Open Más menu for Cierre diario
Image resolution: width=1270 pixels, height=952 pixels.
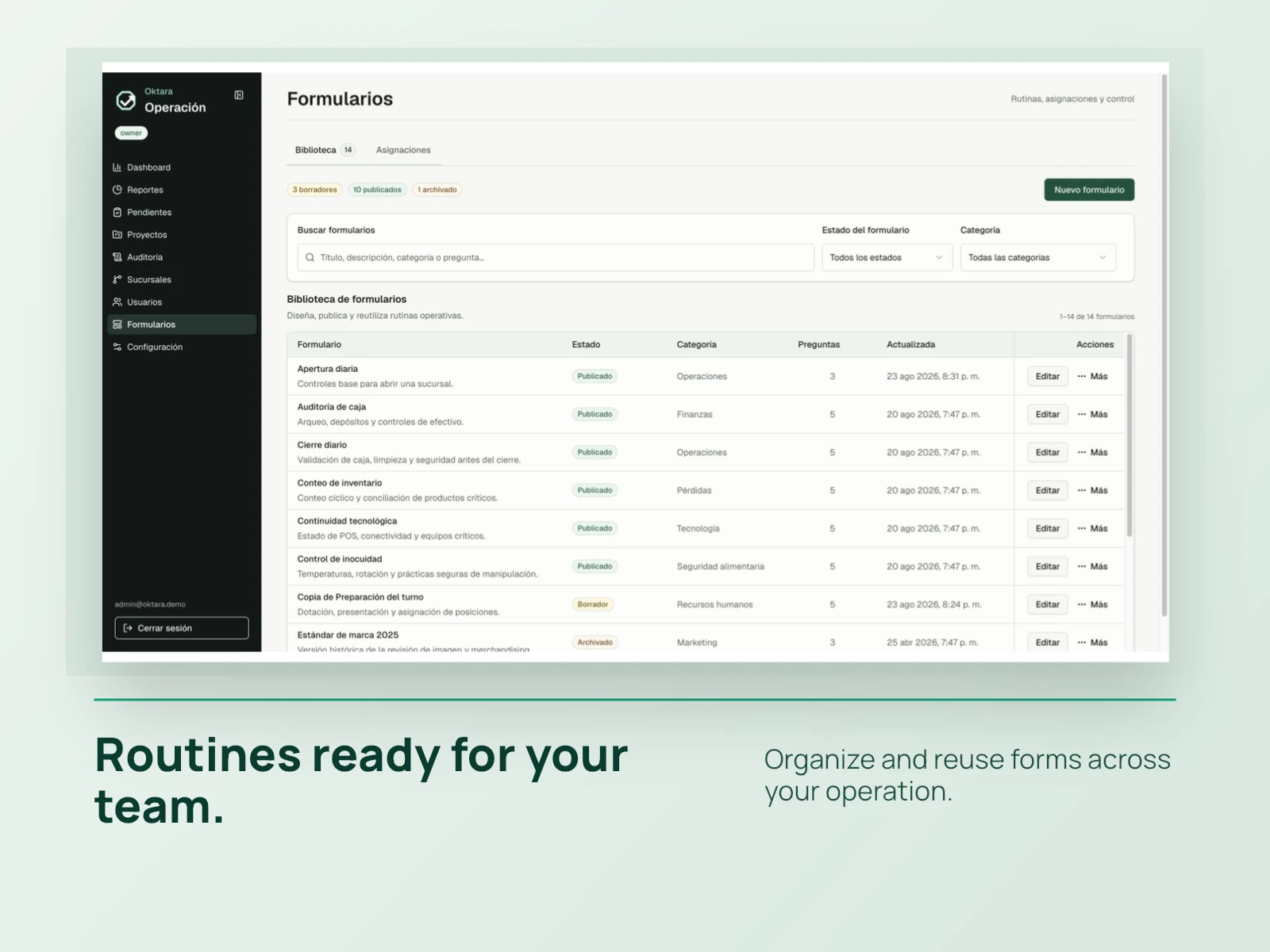point(1093,452)
